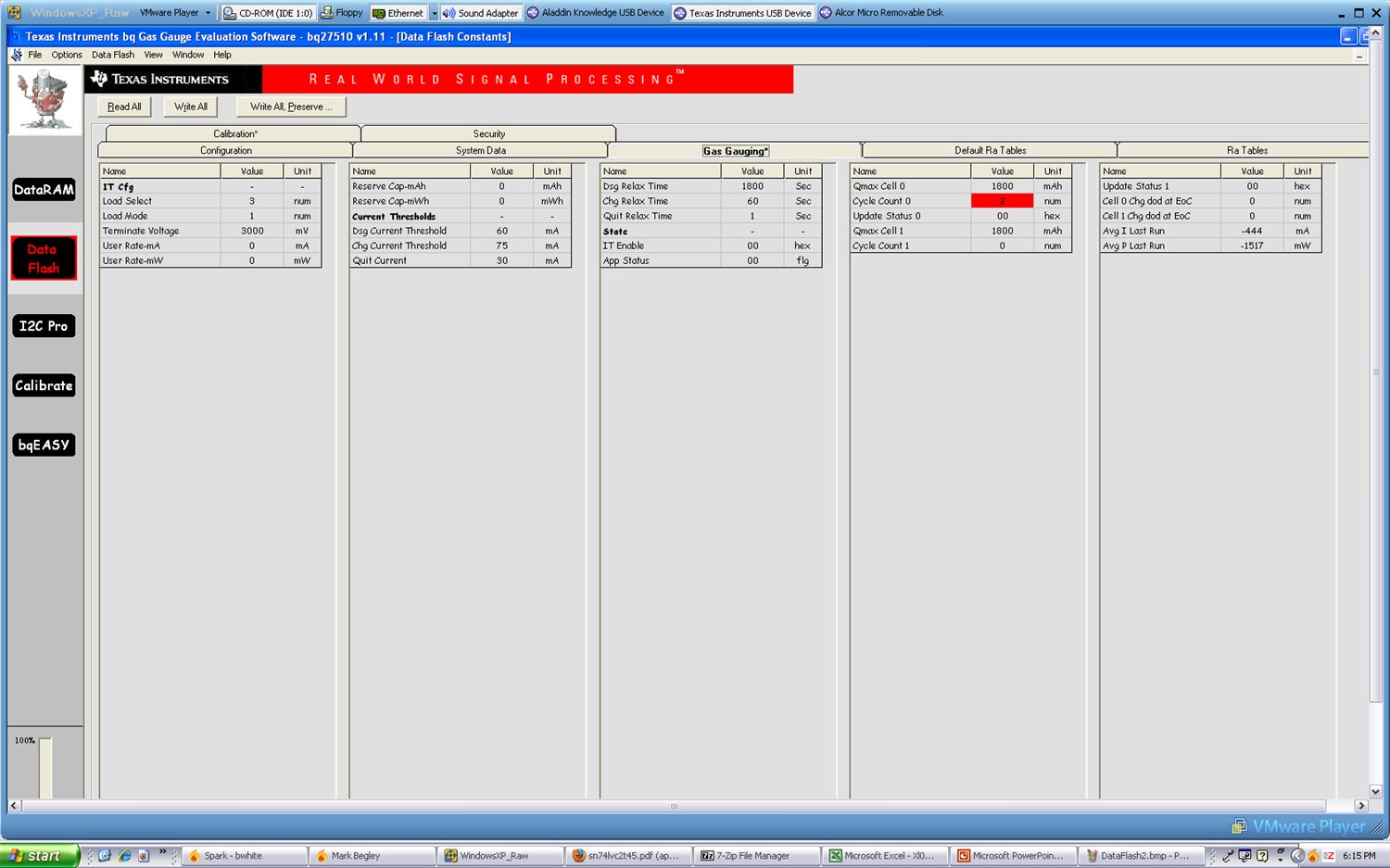1390x868 pixels.
Task: Launch Internet Explorer from quick launch
Action: click(124, 856)
